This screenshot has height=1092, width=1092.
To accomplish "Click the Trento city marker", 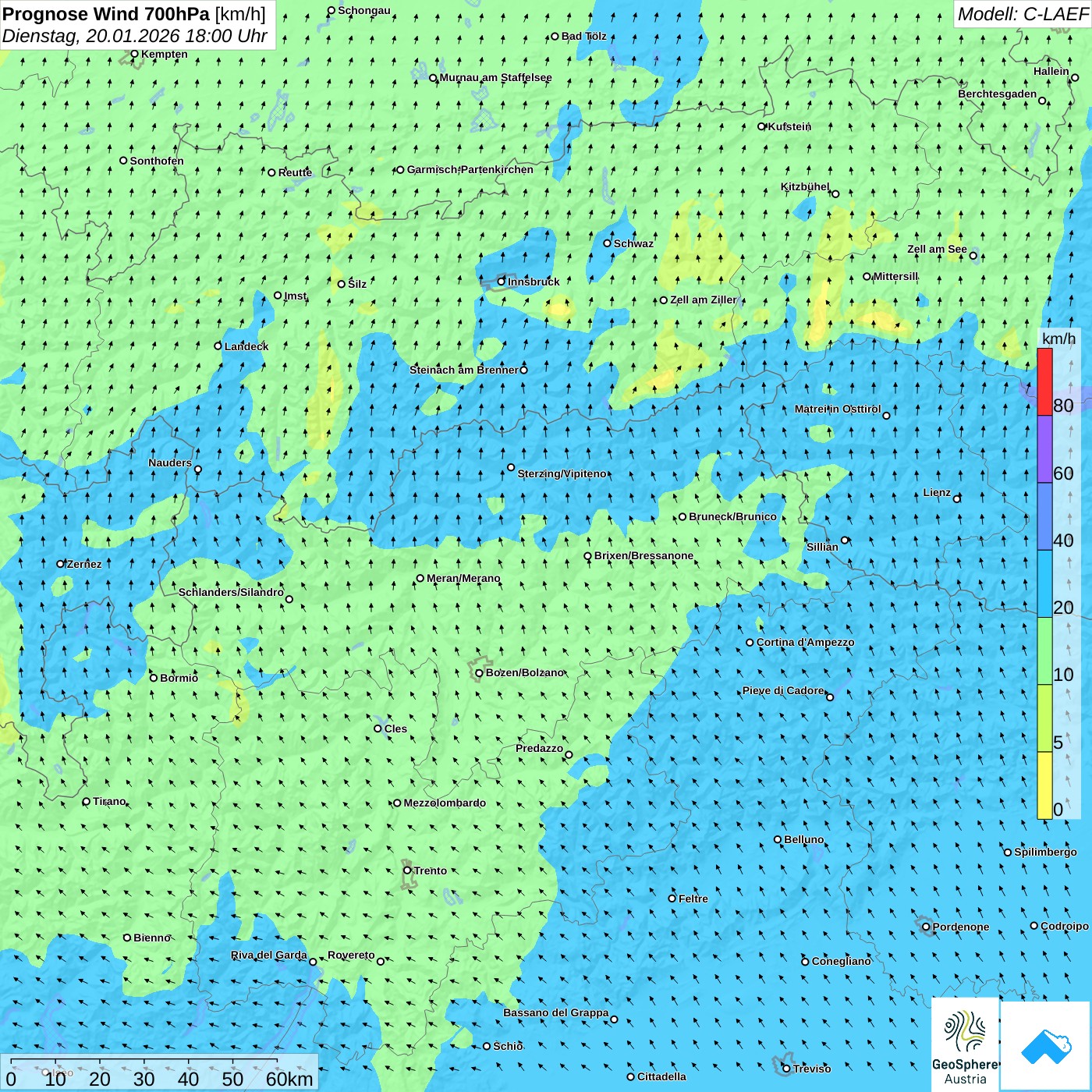I will (407, 870).
